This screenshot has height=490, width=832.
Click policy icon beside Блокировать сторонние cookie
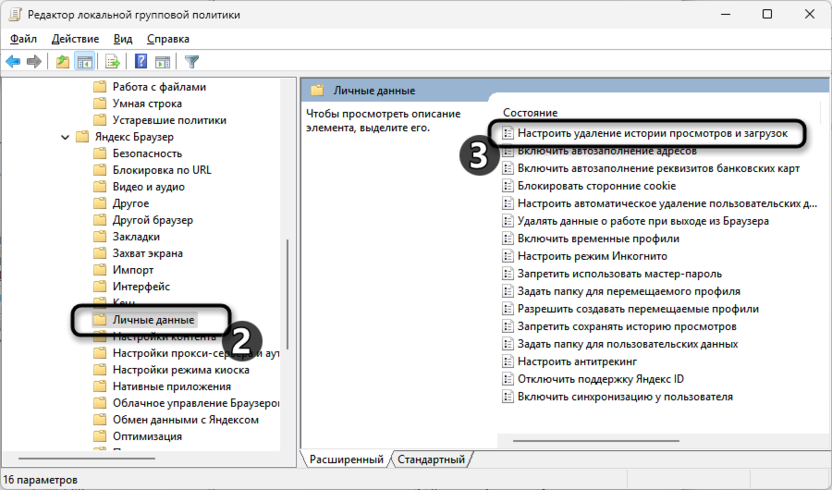click(x=508, y=186)
